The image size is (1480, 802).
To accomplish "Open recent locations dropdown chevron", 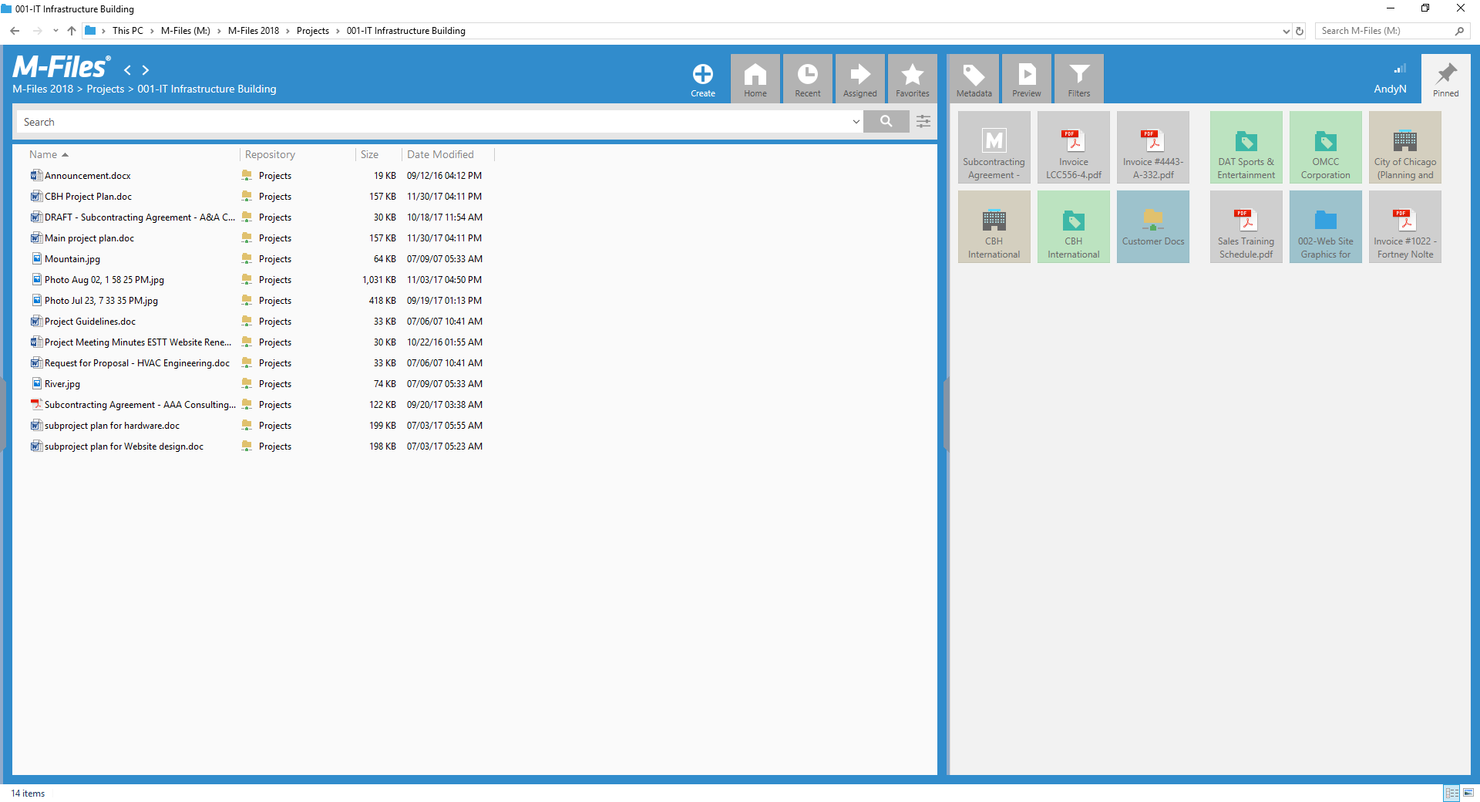I will [x=55, y=31].
